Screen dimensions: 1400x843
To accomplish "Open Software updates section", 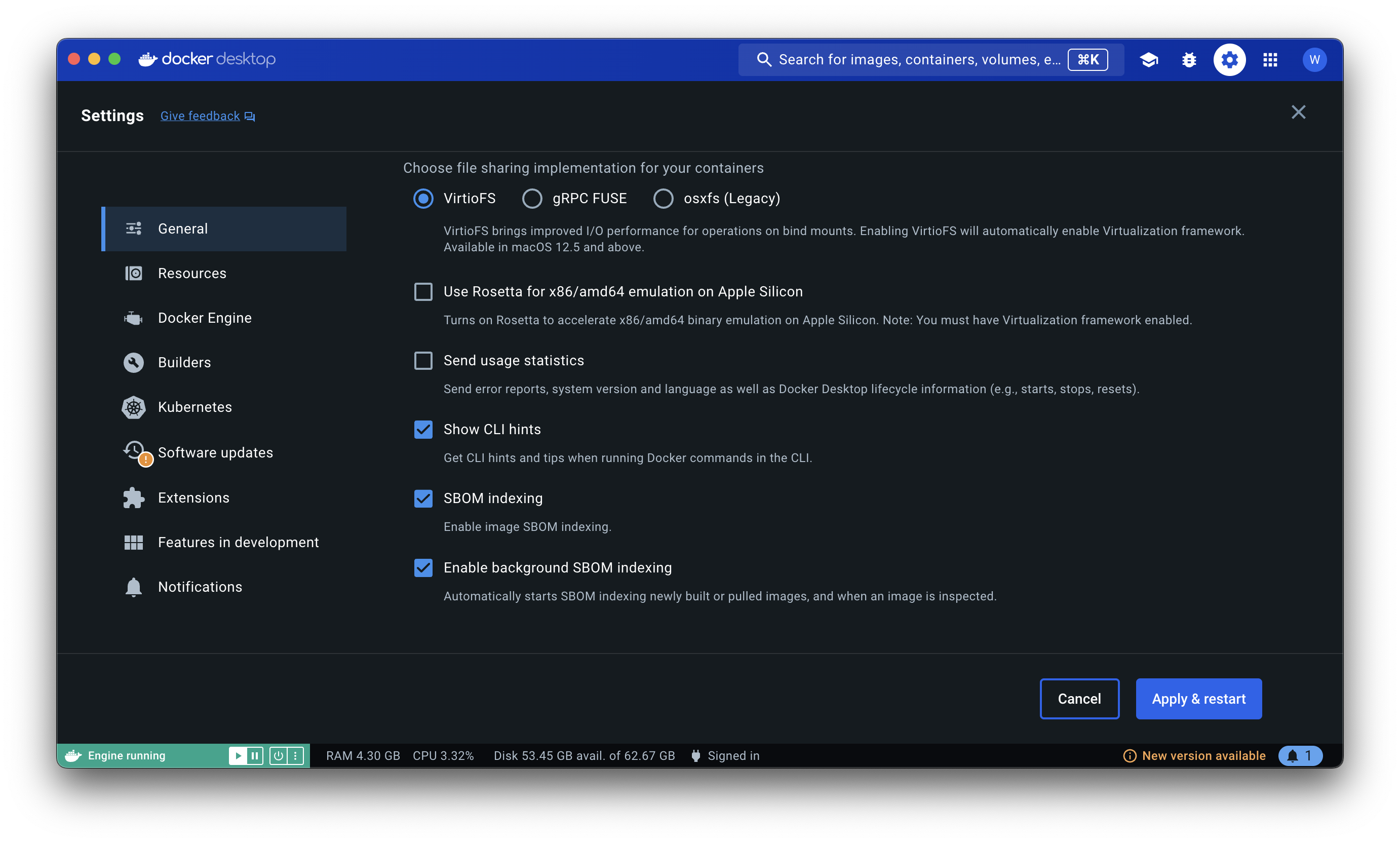I will point(215,452).
